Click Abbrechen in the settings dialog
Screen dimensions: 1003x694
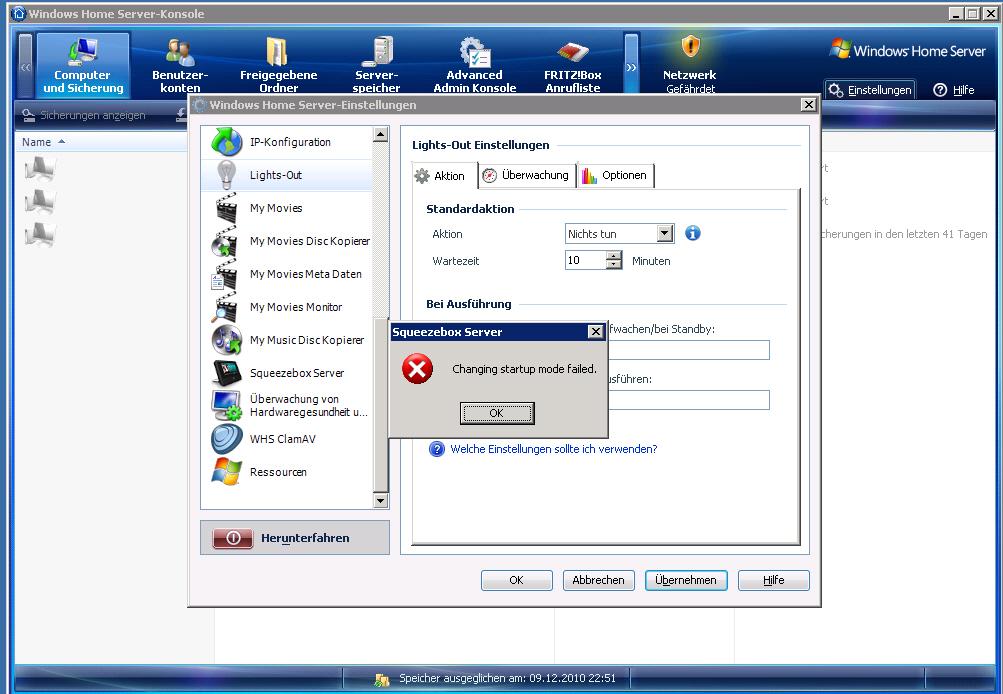(x=598, y=580)
